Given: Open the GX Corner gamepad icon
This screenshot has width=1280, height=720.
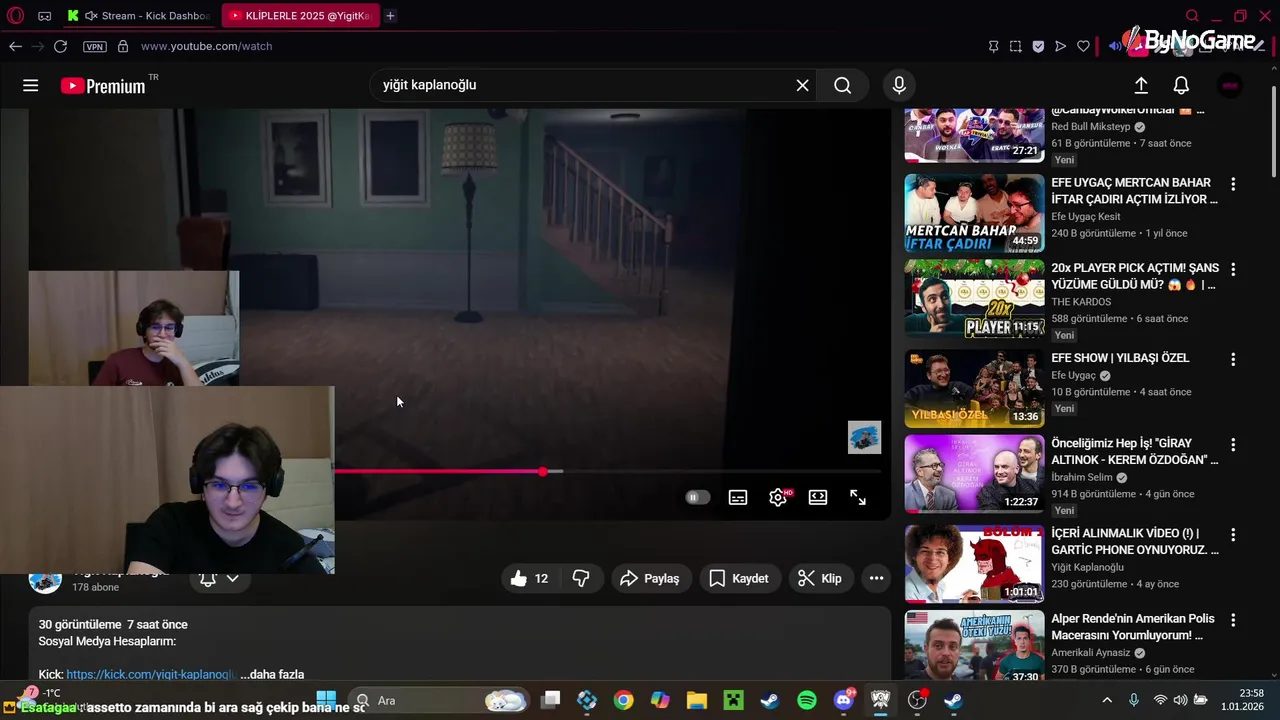Looking at the screenshot, I should click(45, 16).
